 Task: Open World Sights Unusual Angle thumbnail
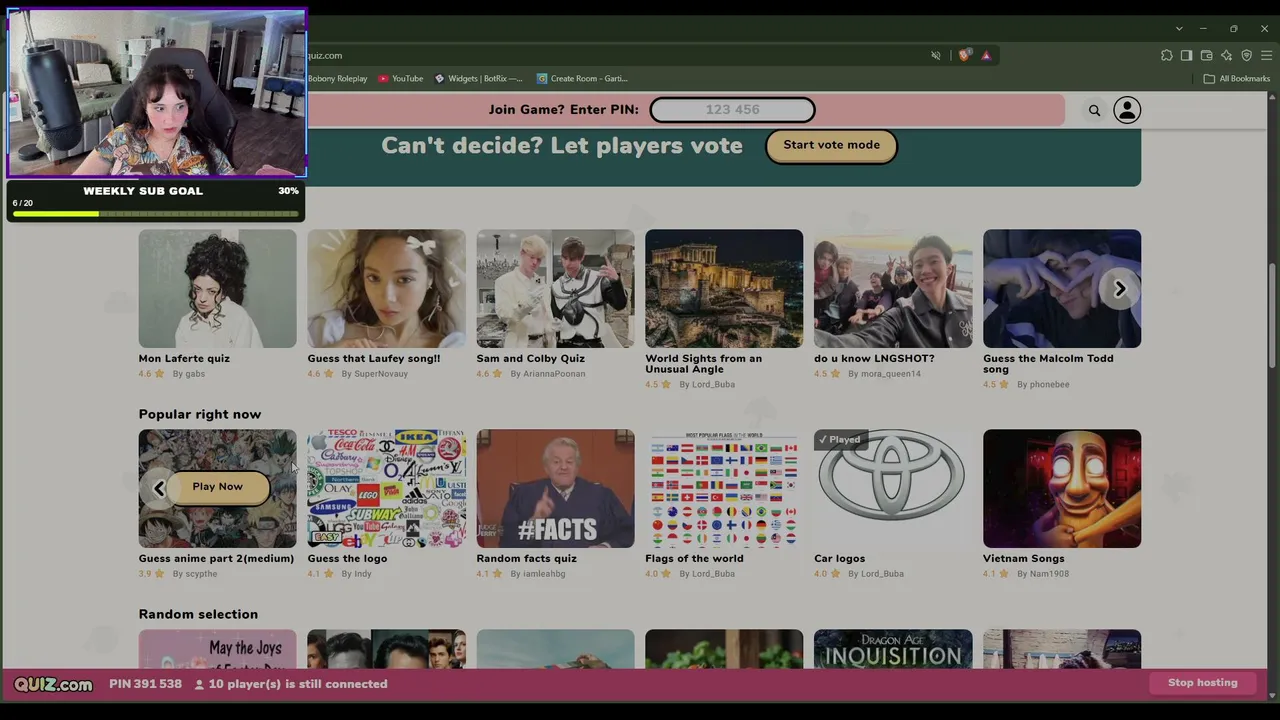(724, 289)
